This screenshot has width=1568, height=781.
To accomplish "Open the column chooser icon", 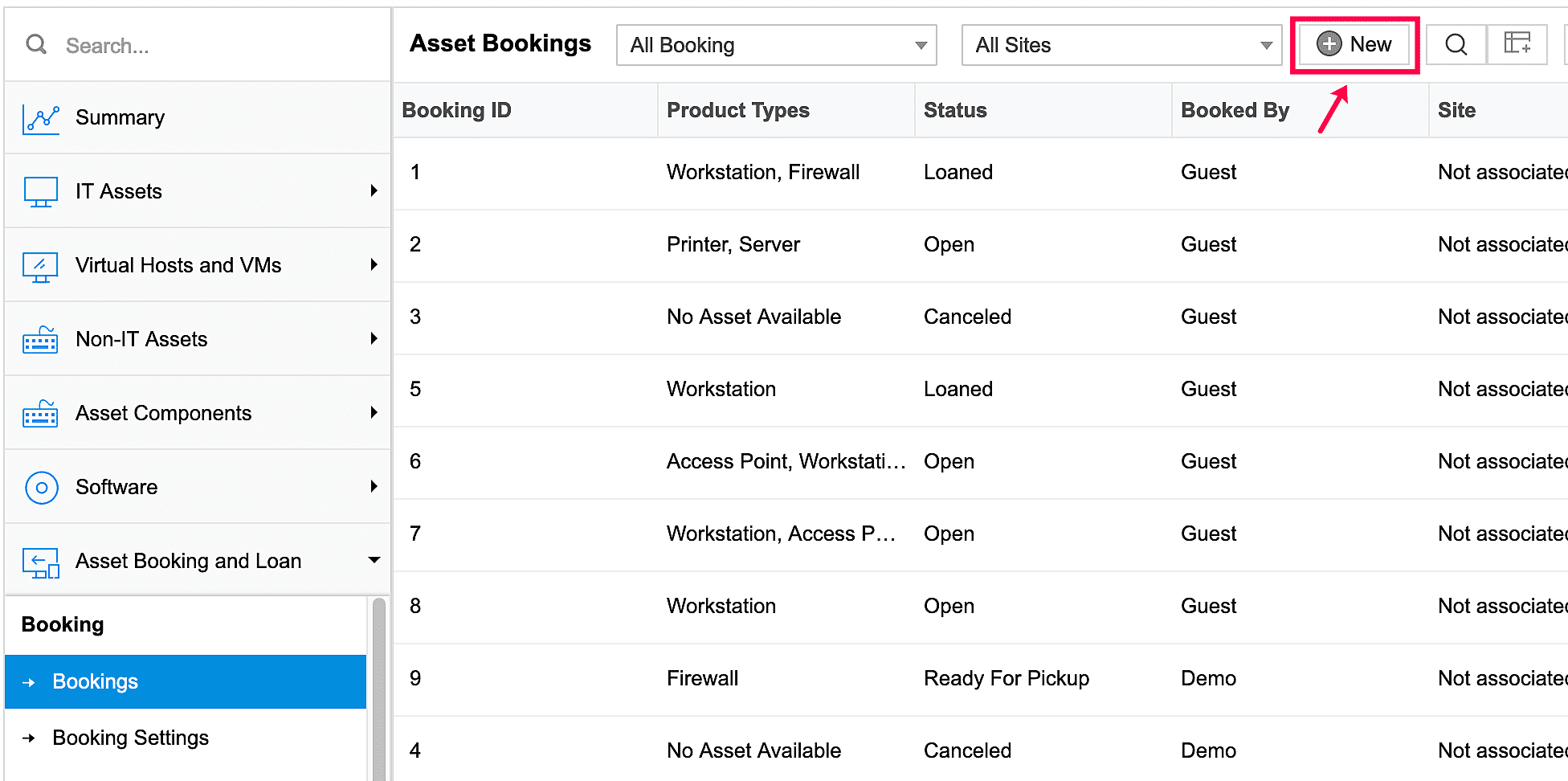I will pyautogui.click(x=1517, y=44).
